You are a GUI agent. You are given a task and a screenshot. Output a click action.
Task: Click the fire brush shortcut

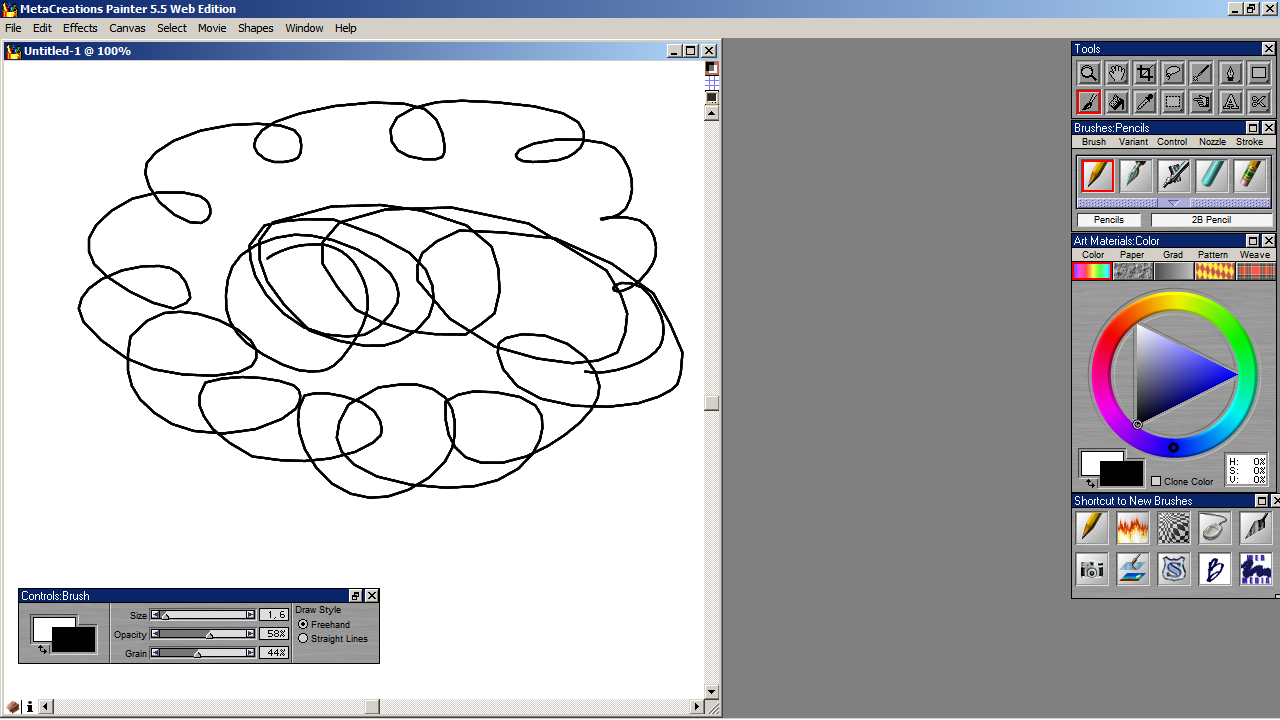pos(1133,528)
